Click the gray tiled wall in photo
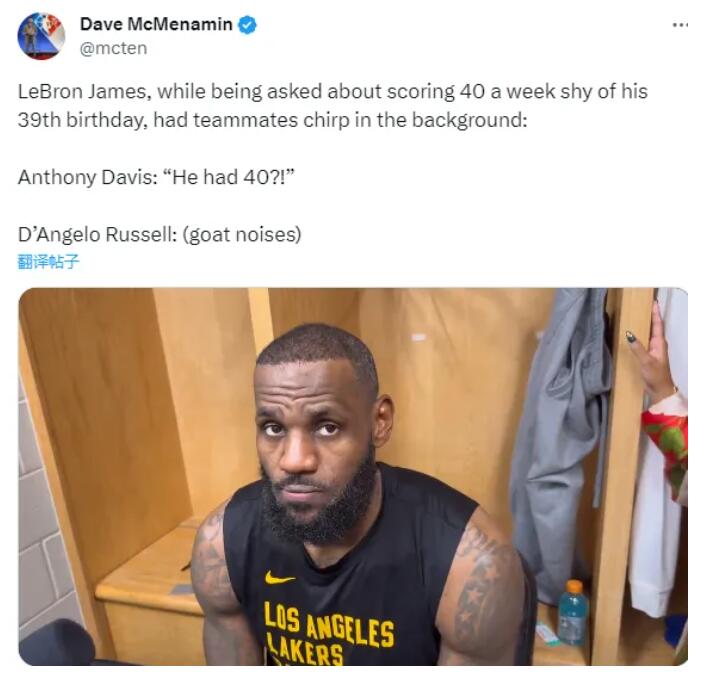Screen dimensions: 707x674 coord(43,518)
